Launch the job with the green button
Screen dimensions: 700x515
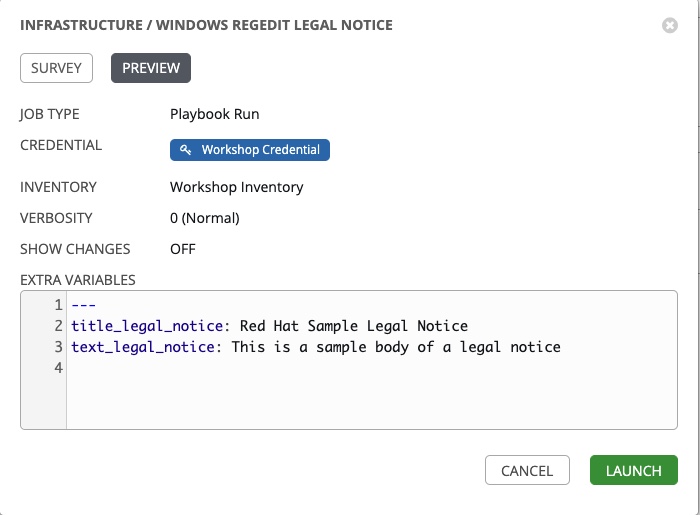click(634, 470)
